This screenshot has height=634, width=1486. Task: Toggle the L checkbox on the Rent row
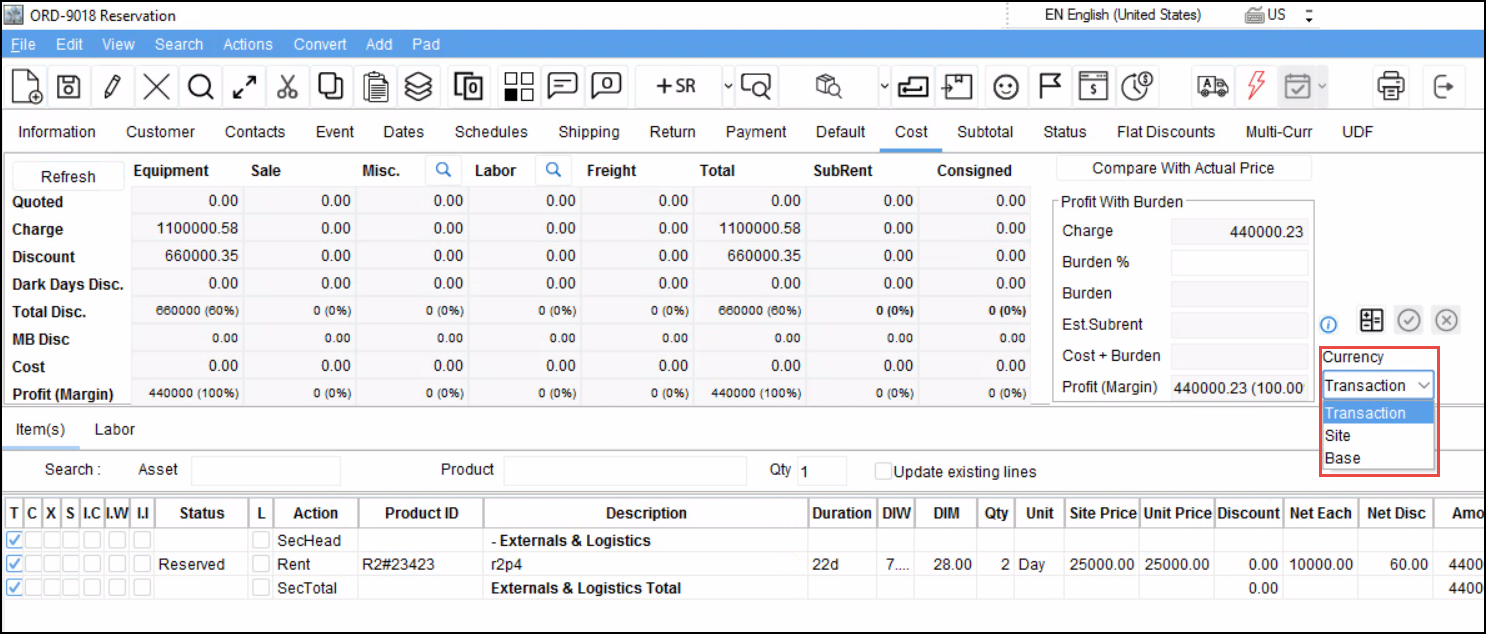[x=261, y=564]
